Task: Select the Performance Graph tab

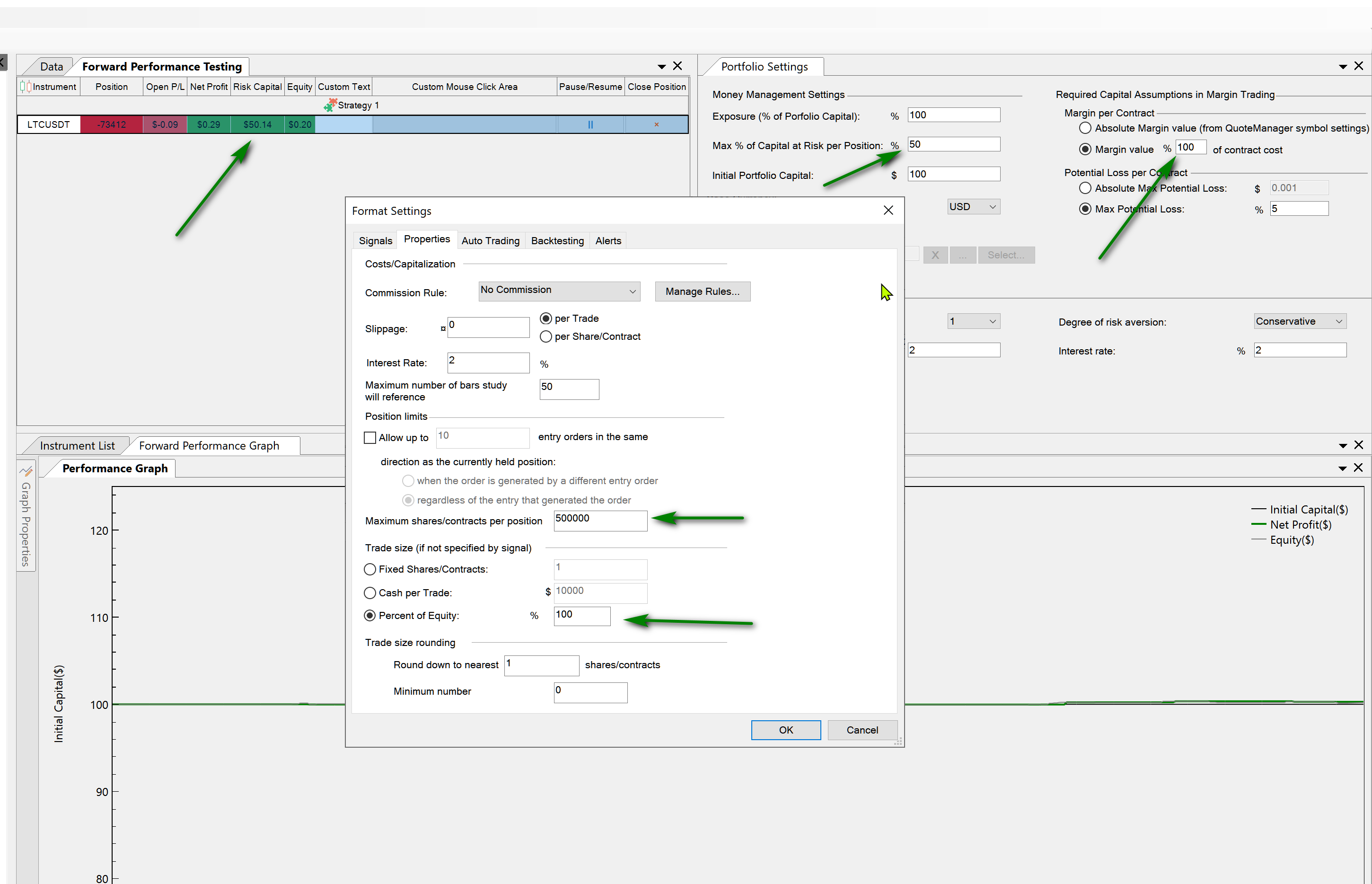Action: click(115, 469)
